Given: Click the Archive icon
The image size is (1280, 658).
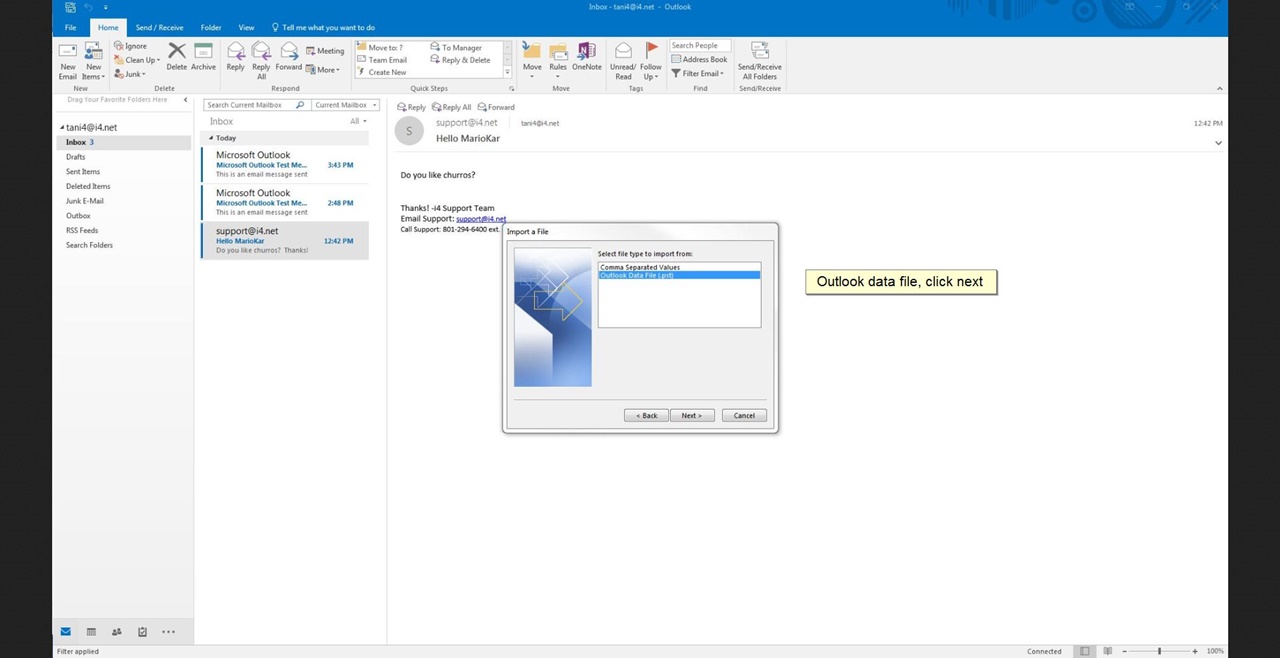Looking at the screenshot, I should pos(203,57).
